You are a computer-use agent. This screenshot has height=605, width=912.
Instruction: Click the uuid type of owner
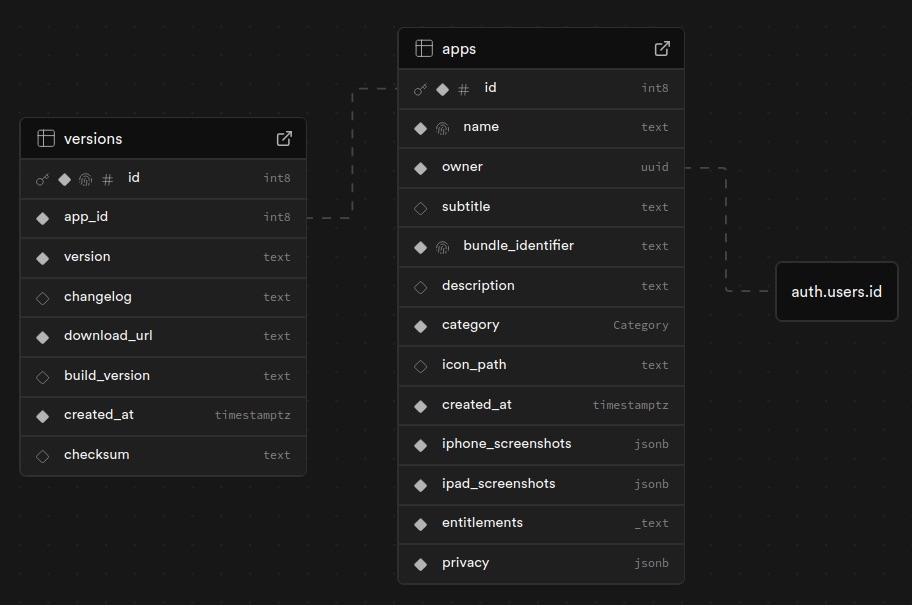tap(654, 168)
